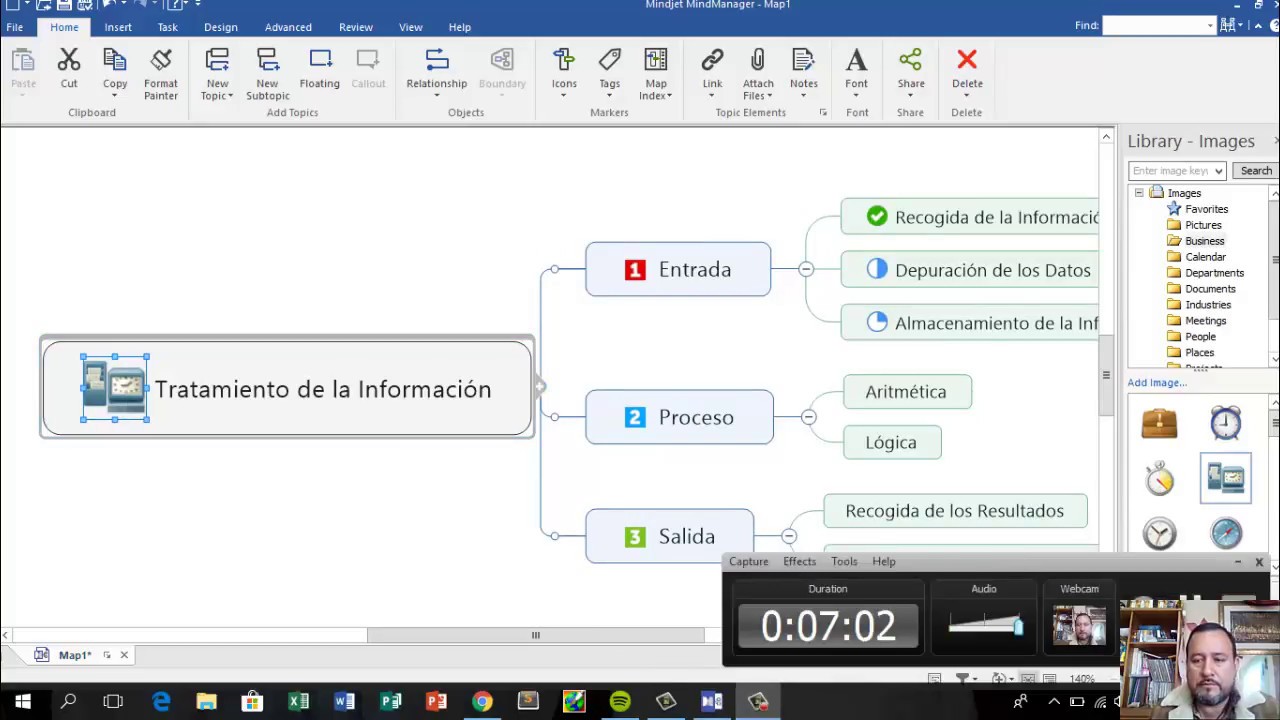Click the Link icon
This screenshot has width=1280, height=720.
pyautogui.click(x=712, y=61)
